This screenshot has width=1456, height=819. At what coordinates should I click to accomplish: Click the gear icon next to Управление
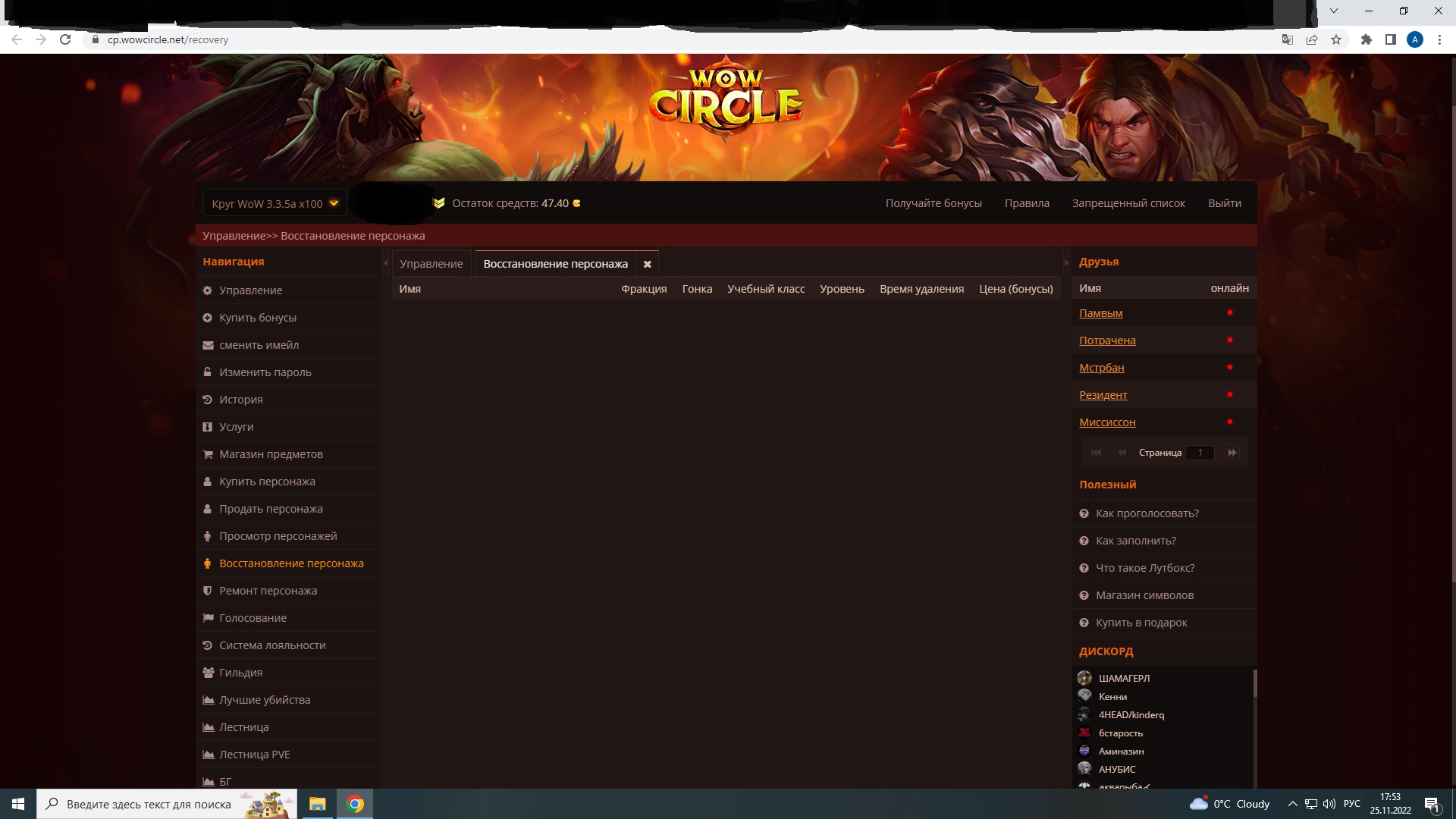[x=207, y=290]
